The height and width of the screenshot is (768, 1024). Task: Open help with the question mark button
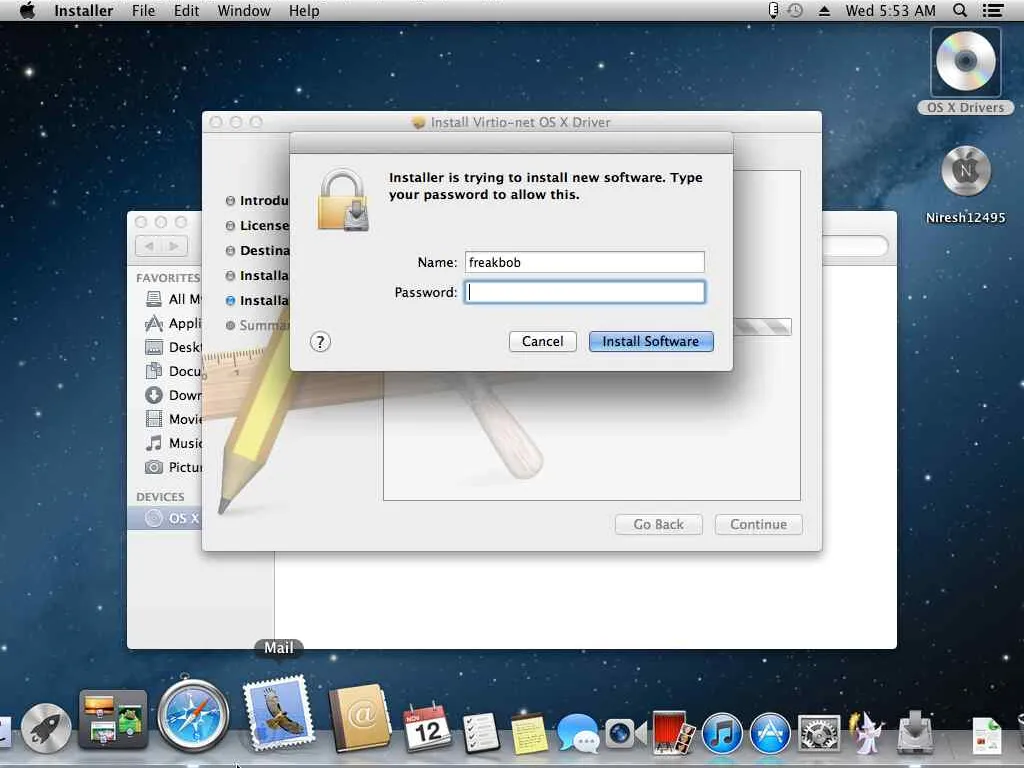(x=320, y=342)
